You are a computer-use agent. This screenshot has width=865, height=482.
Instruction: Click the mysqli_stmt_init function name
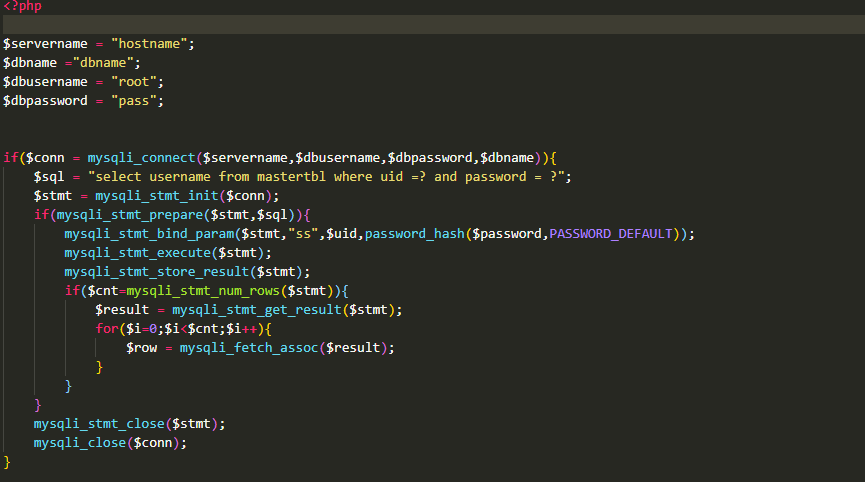click(x=157, y=196)
